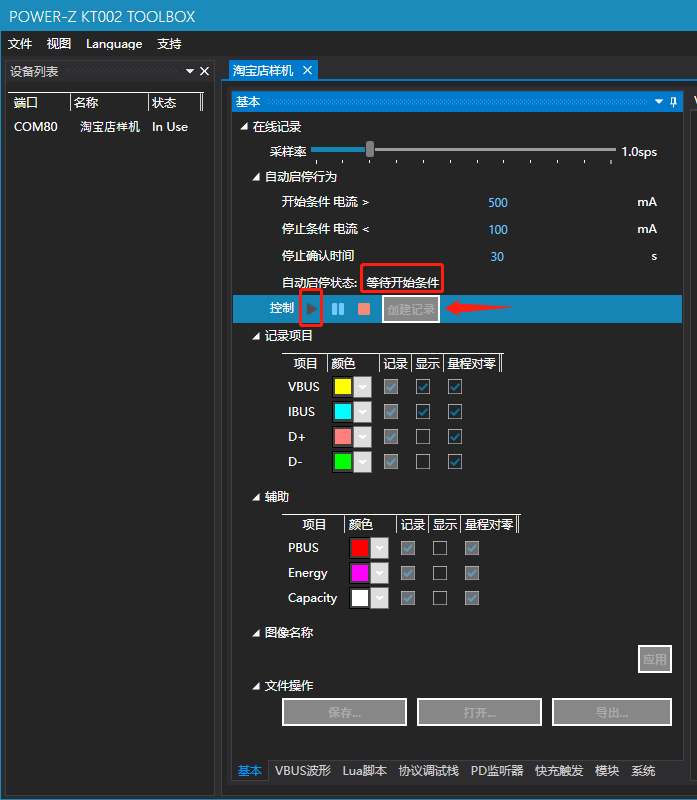Image resolution: width=697 pixels, height=800 pixels.
Task: Collapse the 记录项目 section
Action: [256, 336]
